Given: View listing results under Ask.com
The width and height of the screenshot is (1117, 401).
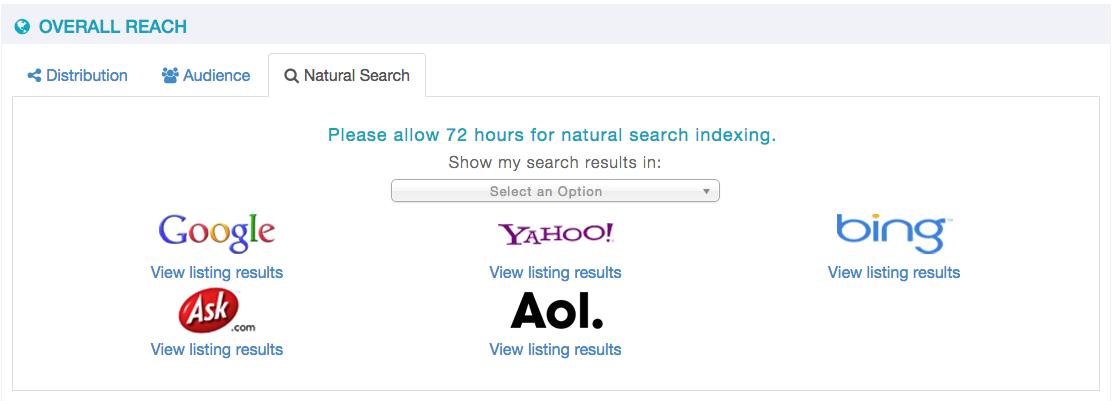Looking at the screenshot, I should pyautogui.click(x=217, y=350).
